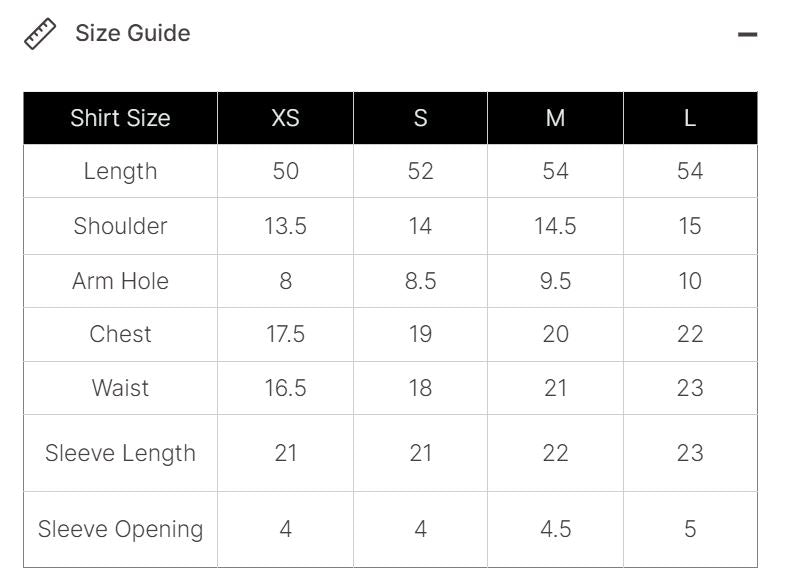Click the L Sleeve Opening value 5
The height and width of the screenshot is (586, 785).
[x=690, y=529]
